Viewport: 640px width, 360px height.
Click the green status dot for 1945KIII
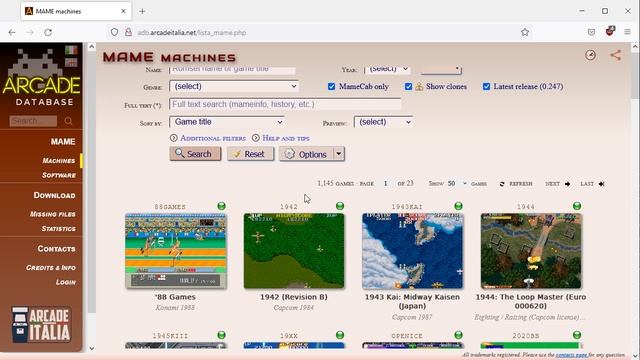(x=221, y=335)
